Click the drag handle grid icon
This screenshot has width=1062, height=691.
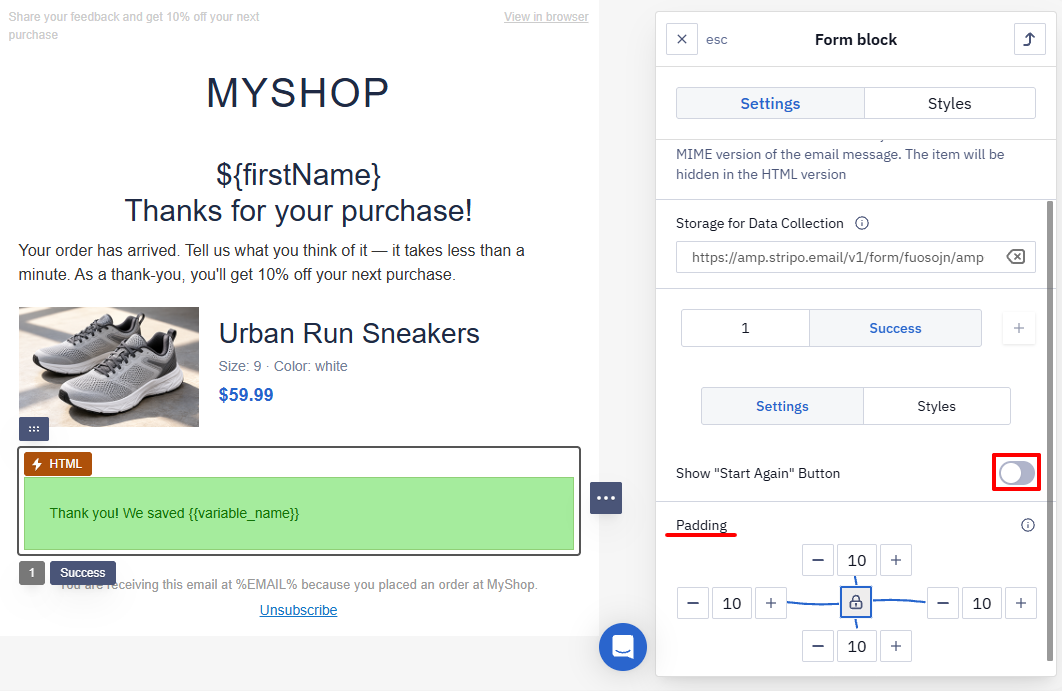tap(34, 429)
